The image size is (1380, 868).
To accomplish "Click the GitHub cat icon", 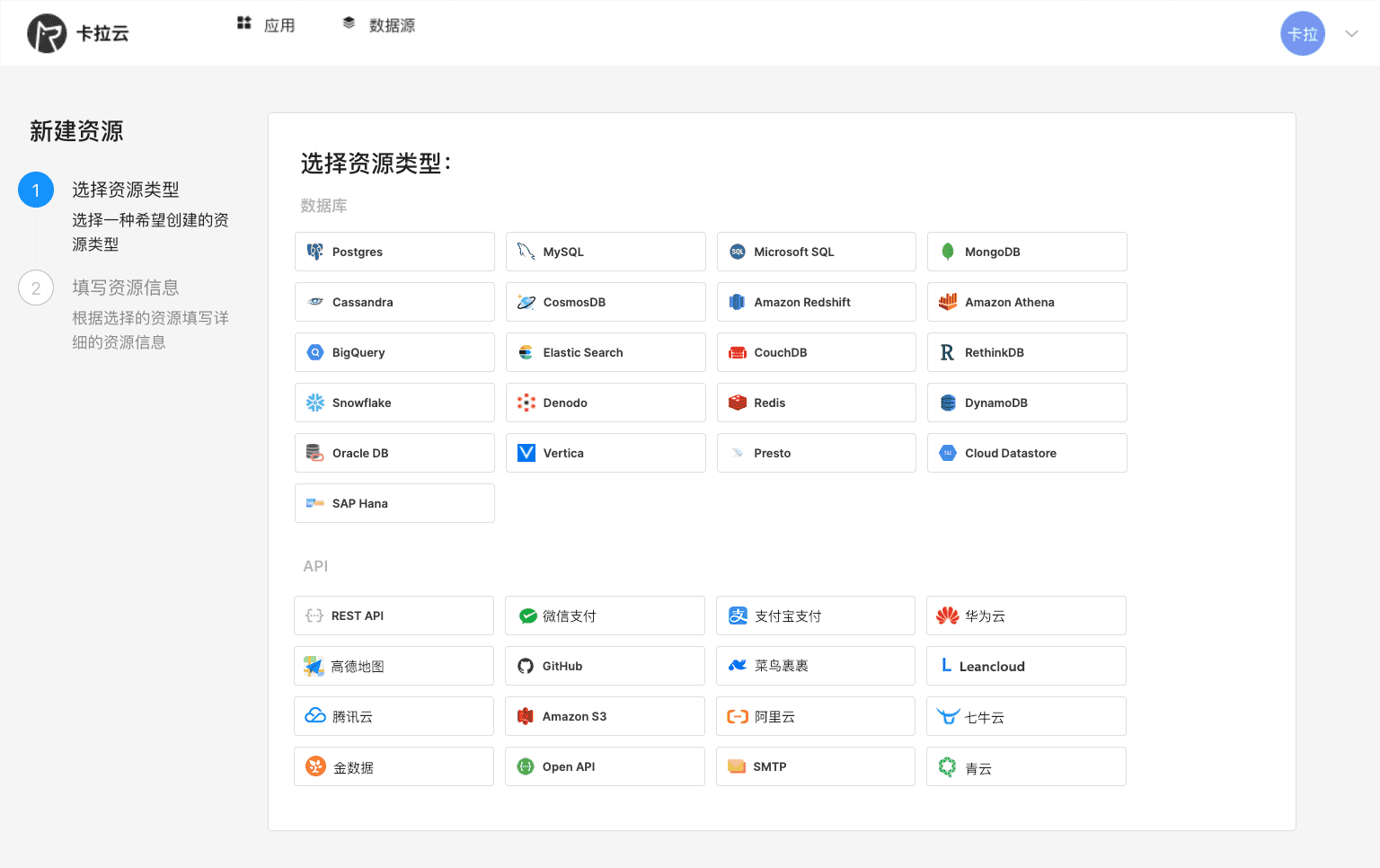I will click(526, 666).
